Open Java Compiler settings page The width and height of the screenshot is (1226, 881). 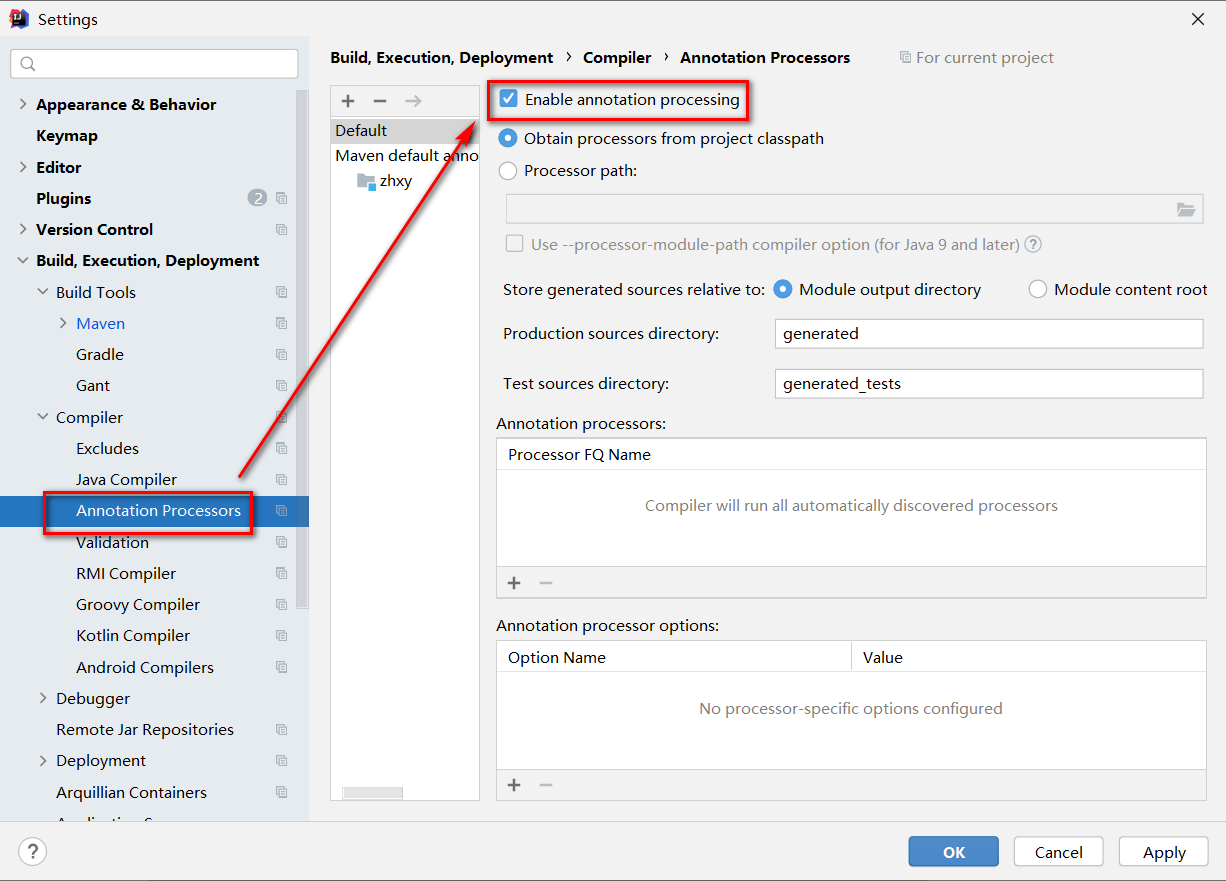126,479
